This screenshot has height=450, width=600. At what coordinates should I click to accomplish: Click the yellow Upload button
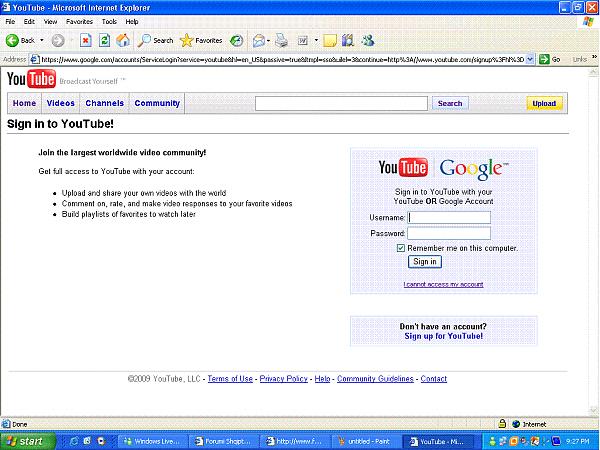pos(544,103)
